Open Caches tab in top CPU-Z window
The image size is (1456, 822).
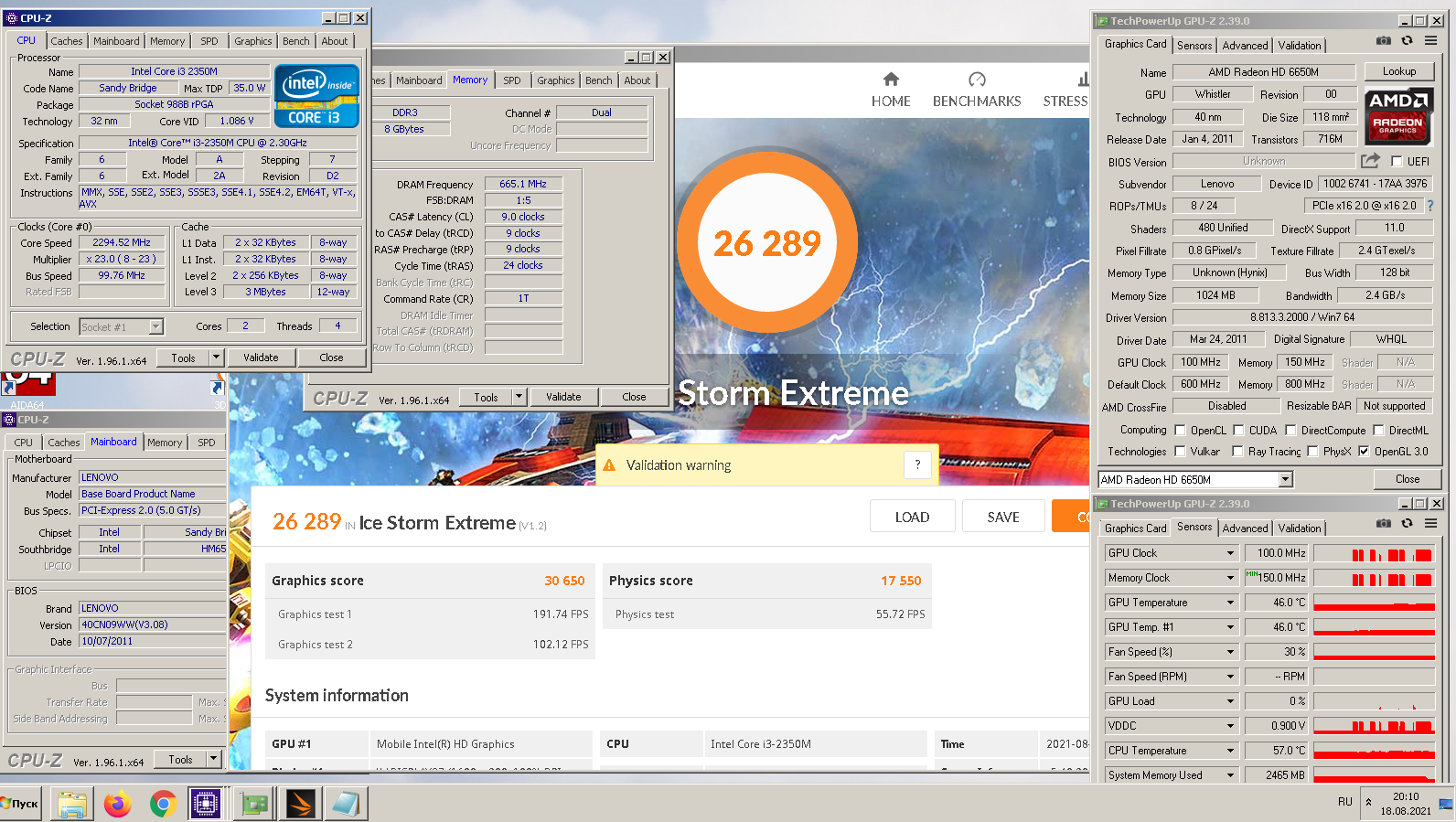pyautogui.click(x=67, y=41)
